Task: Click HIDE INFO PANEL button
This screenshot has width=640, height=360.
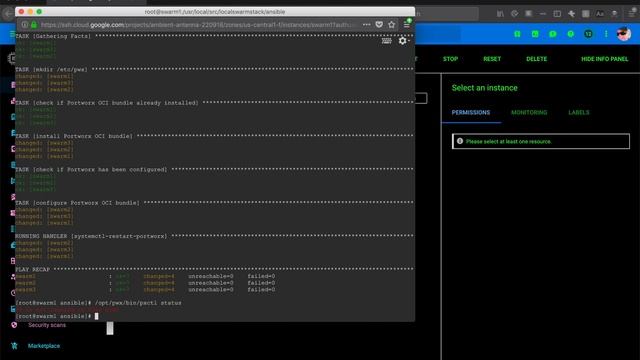Action: click(604, 59)
